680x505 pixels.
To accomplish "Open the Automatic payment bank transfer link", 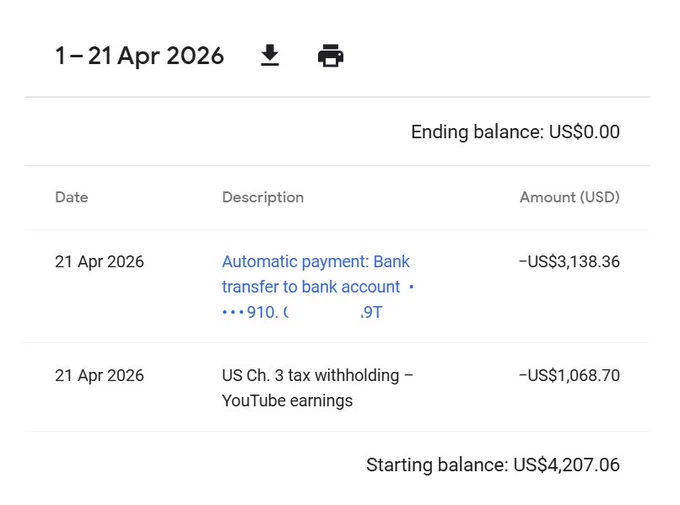I will click(318, 287).
